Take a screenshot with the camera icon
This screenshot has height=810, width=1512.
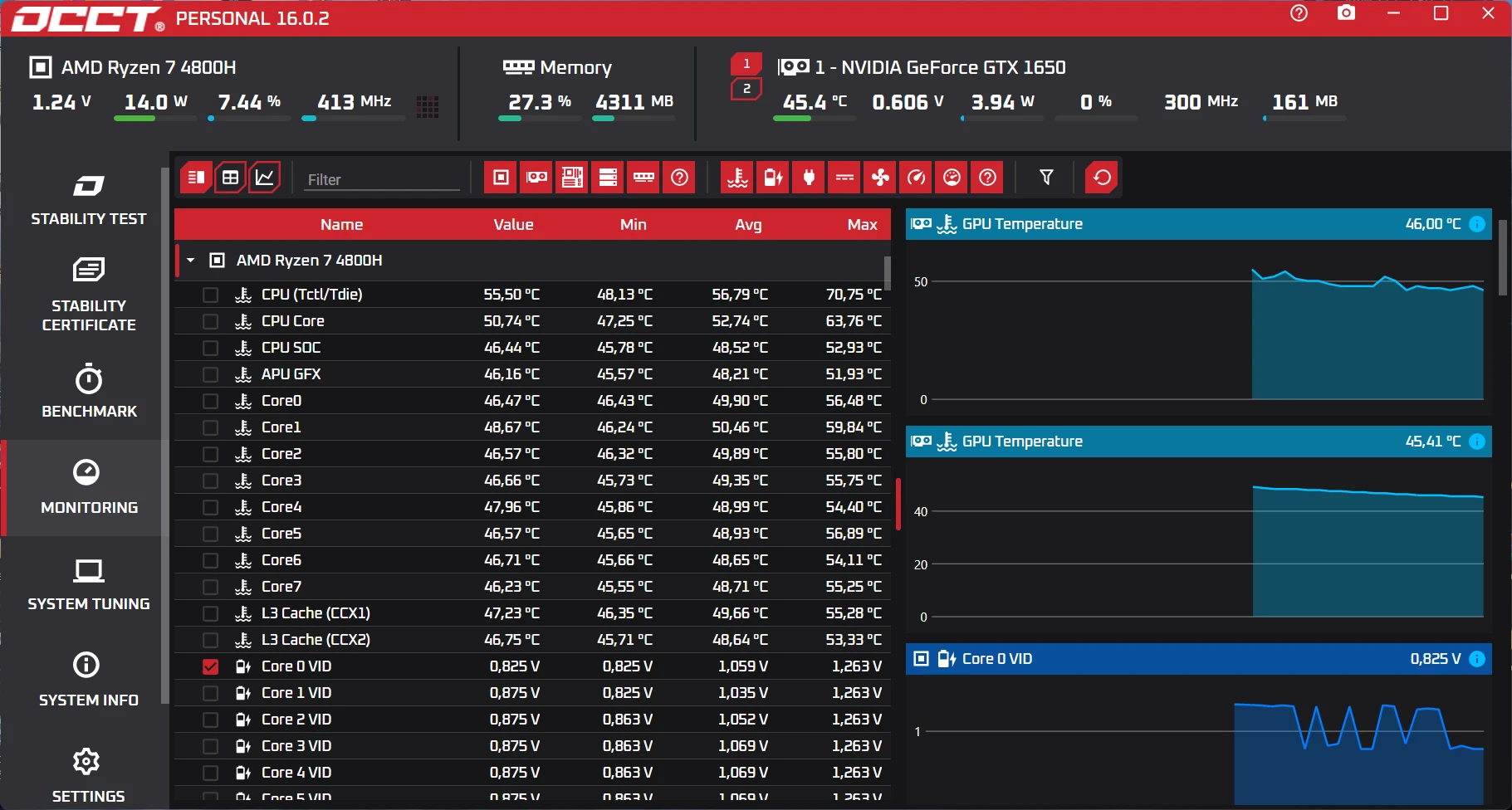click(x=1346, y=13)
